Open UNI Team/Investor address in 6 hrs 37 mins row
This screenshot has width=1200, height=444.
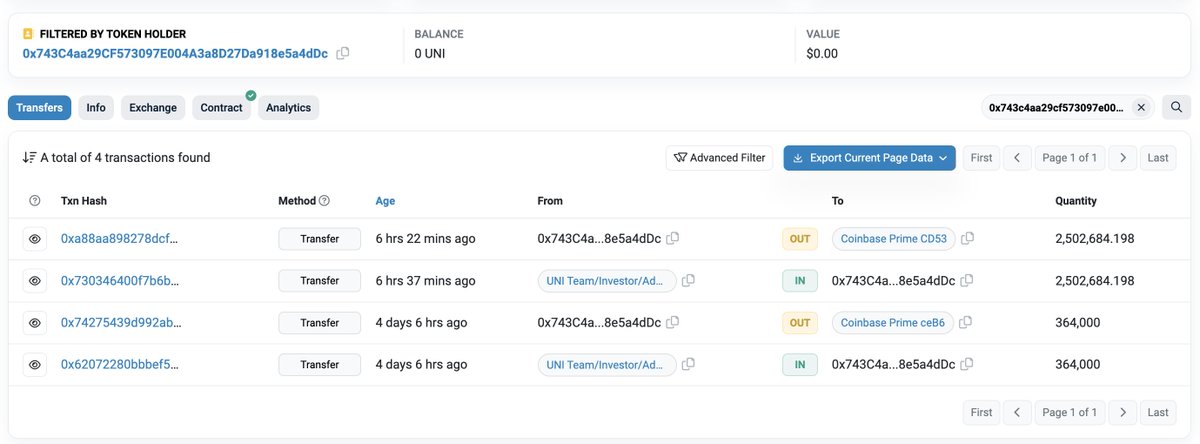pos(607,281)
